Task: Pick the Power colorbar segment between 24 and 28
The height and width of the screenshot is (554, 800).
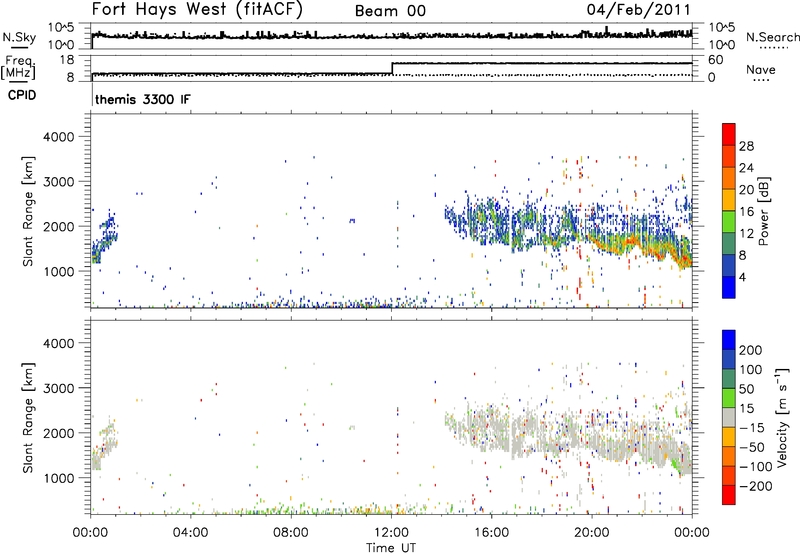Action: [x=729, y=156]
